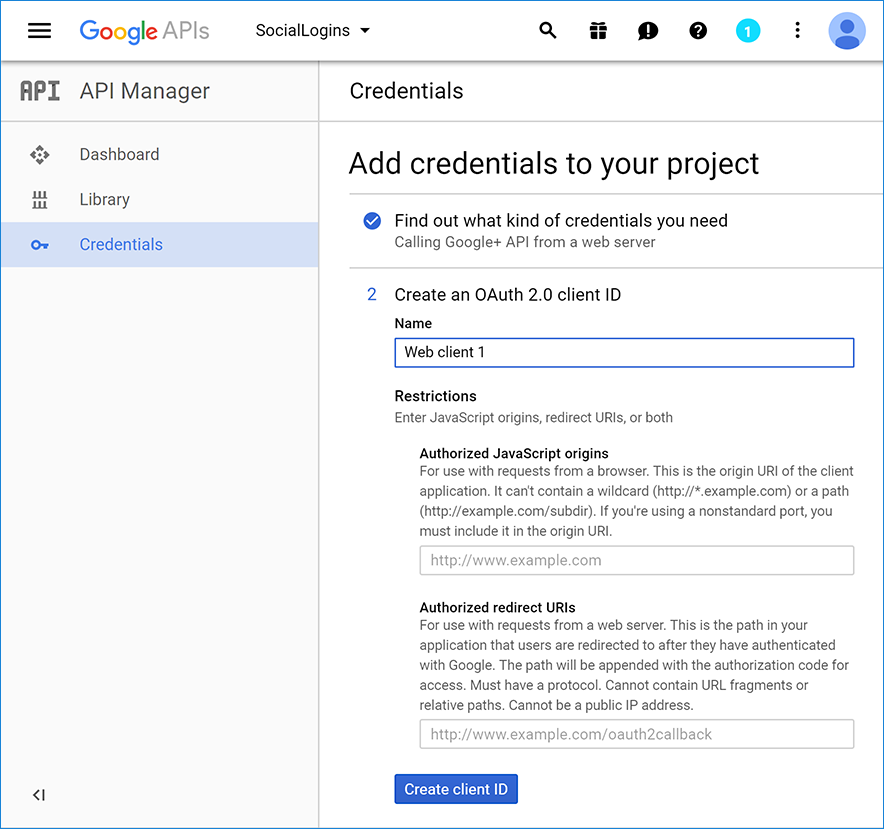Image resolution: width=884 pixels, height=829 pixels.
Task: Open the three-dot overflow menu
Action: (797, 31)
